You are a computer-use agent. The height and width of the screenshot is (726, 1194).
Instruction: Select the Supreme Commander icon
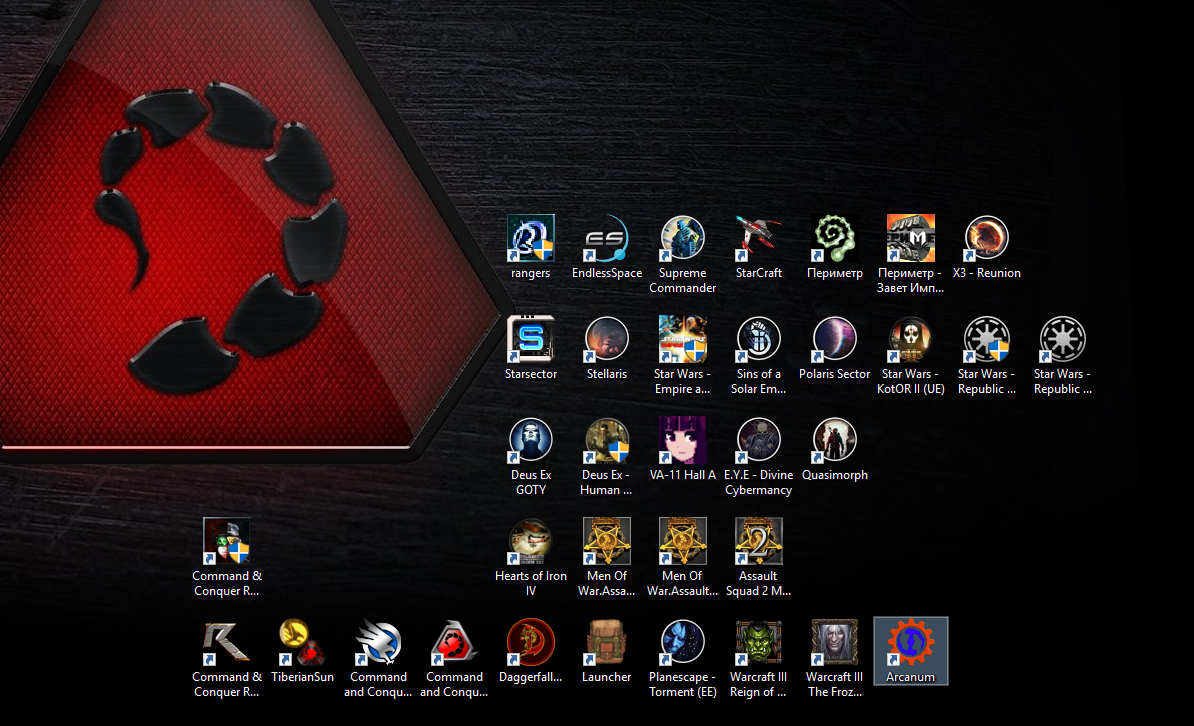coord(683,238)
